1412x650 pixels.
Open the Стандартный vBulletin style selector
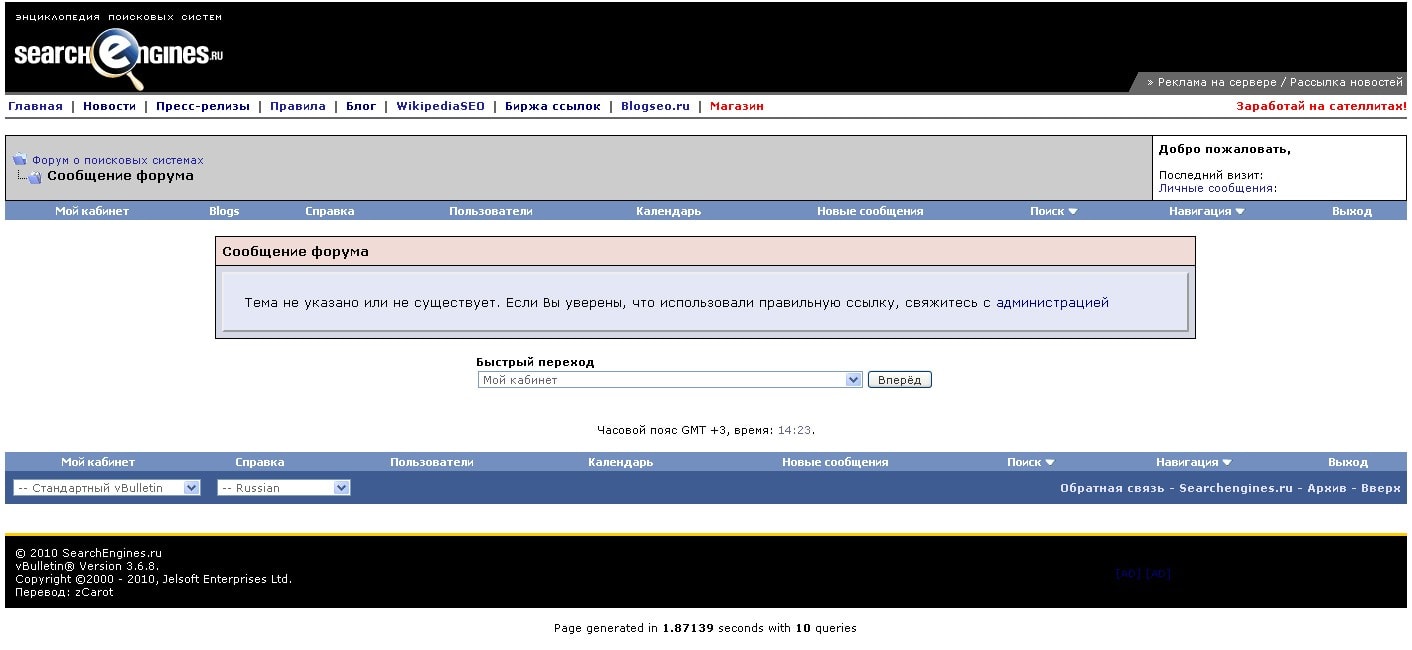click(x=107, y=488)
